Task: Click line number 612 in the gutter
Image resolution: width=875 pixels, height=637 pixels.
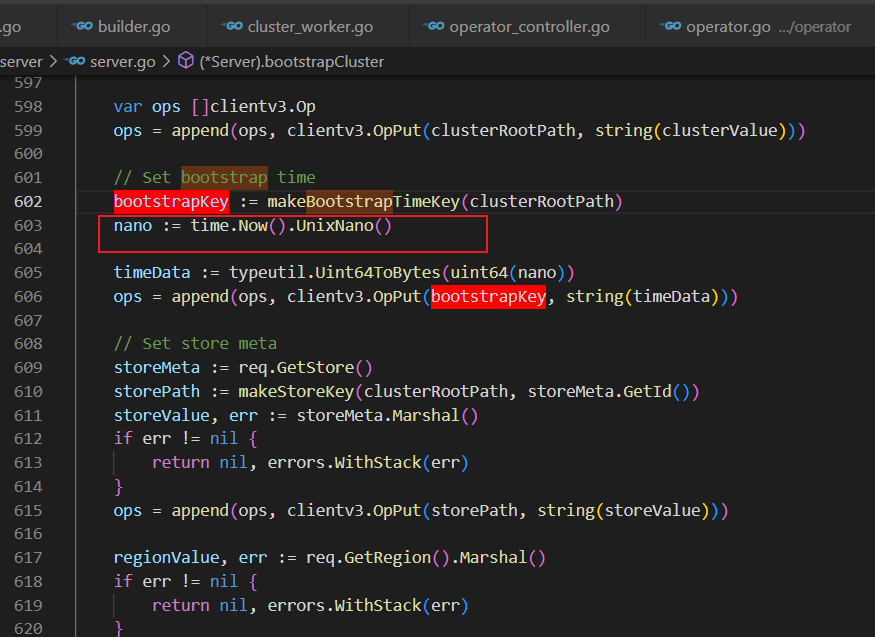Action: point(28,439)
